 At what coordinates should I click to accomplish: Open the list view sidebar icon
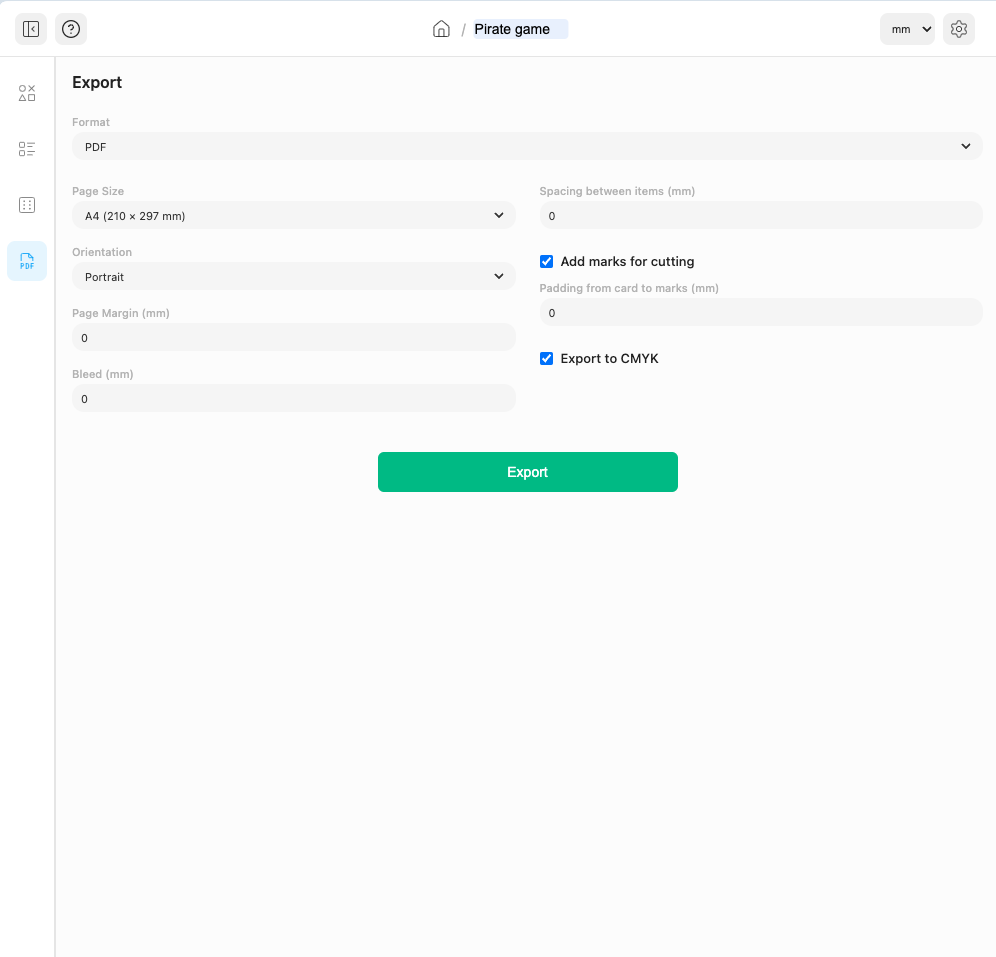(27, 149)
